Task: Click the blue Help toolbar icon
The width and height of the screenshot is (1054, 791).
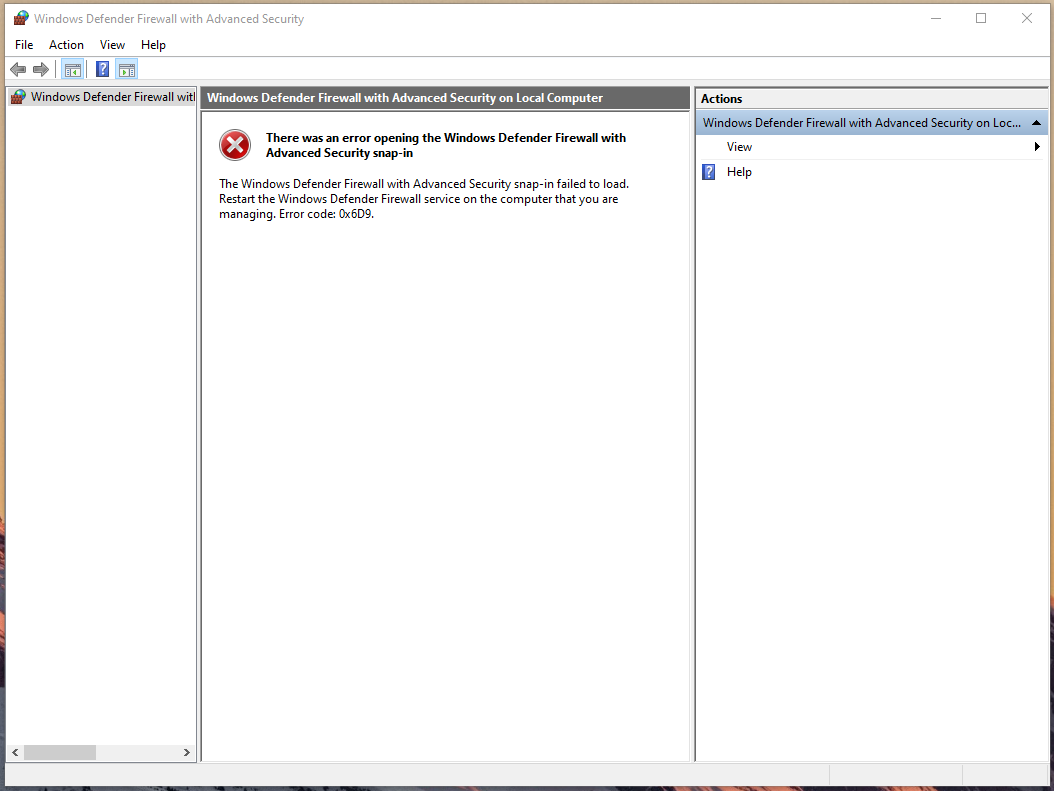Action: (102, 69)
